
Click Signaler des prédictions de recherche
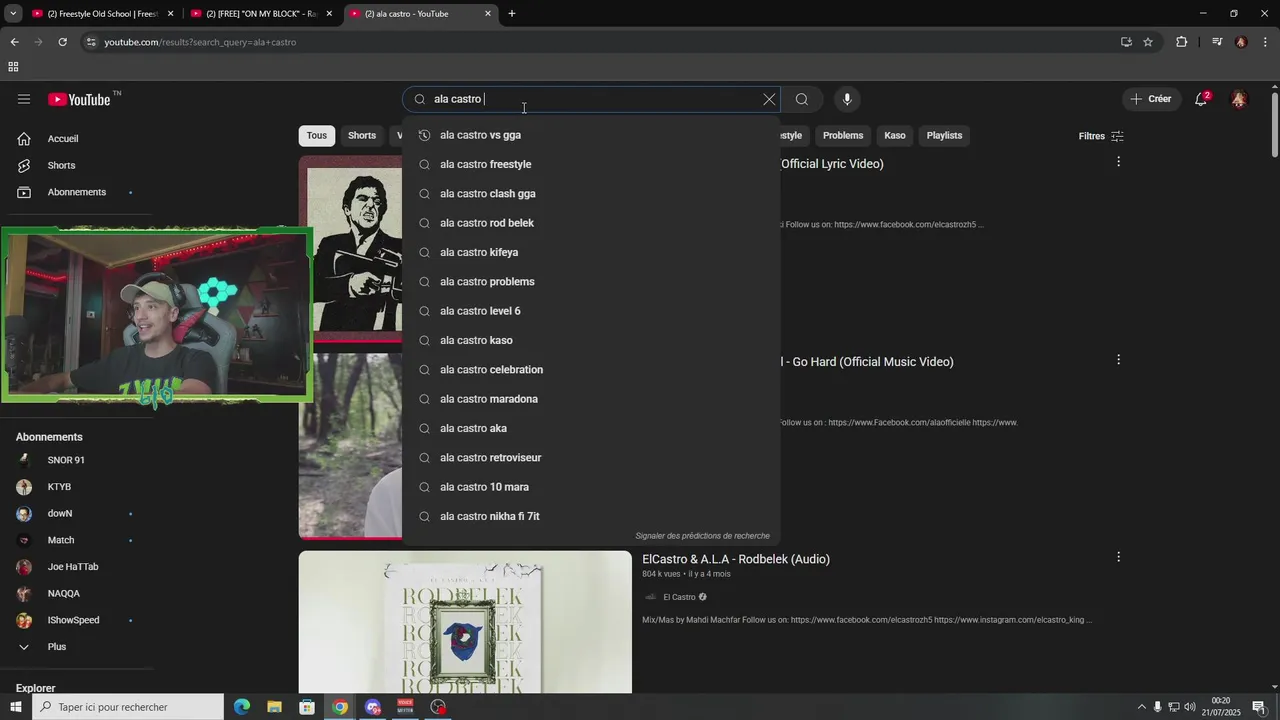702,536
